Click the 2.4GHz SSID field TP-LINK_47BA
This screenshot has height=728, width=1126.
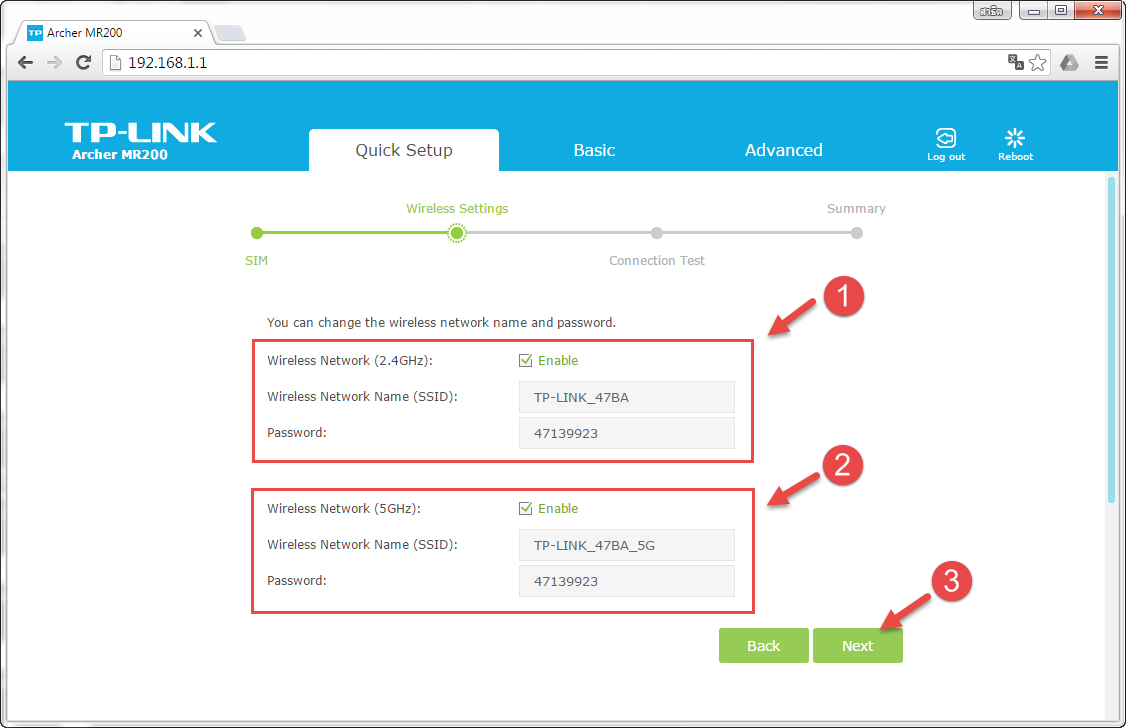pos(627,397)
